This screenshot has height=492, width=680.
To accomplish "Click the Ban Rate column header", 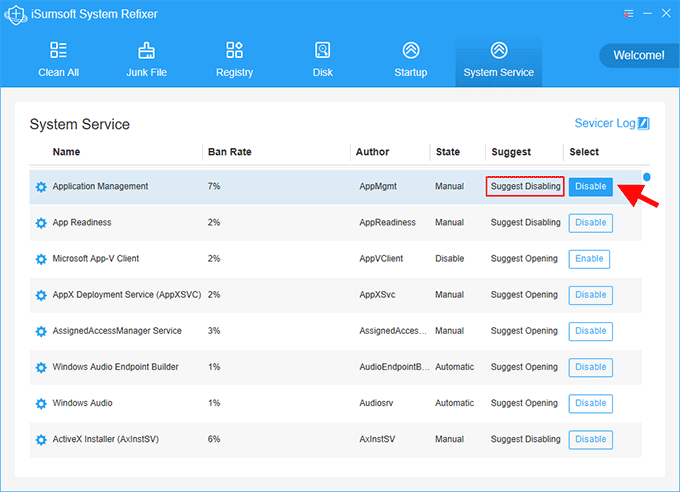I will pos(229,152).
